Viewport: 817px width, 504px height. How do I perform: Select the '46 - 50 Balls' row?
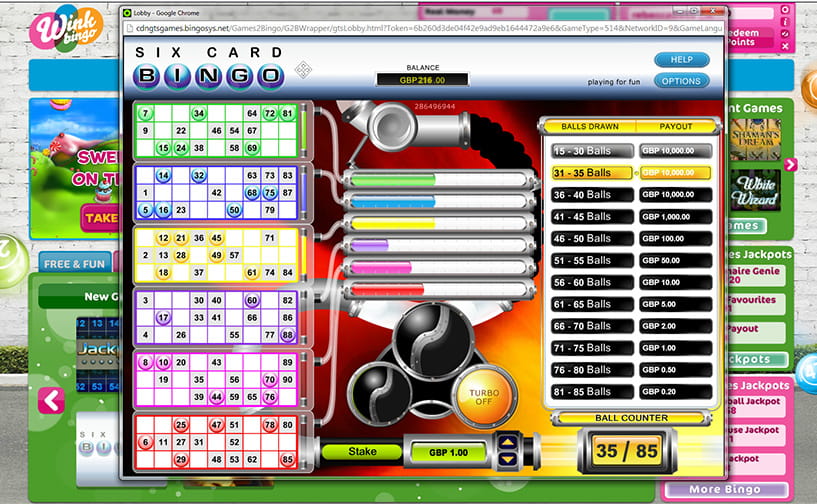pos(592,239)
